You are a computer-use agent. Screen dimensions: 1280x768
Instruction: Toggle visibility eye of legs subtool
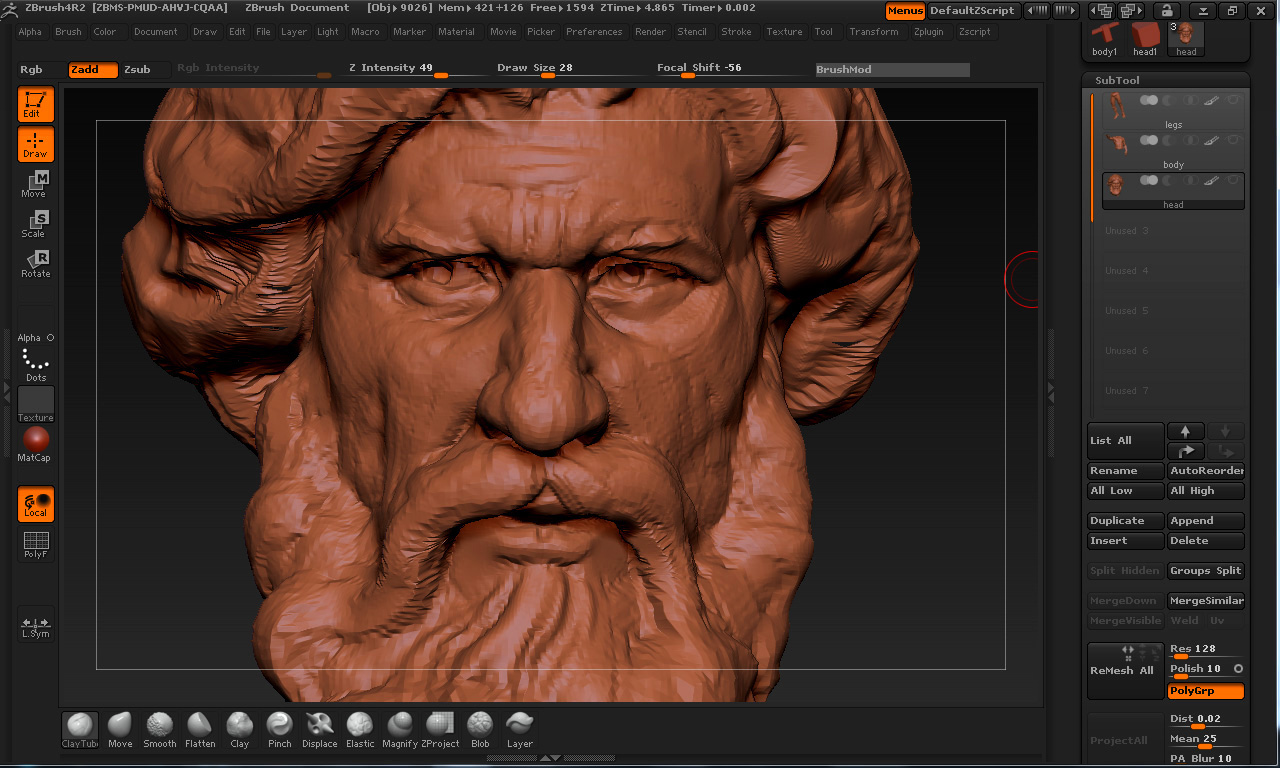point(1233,100)
